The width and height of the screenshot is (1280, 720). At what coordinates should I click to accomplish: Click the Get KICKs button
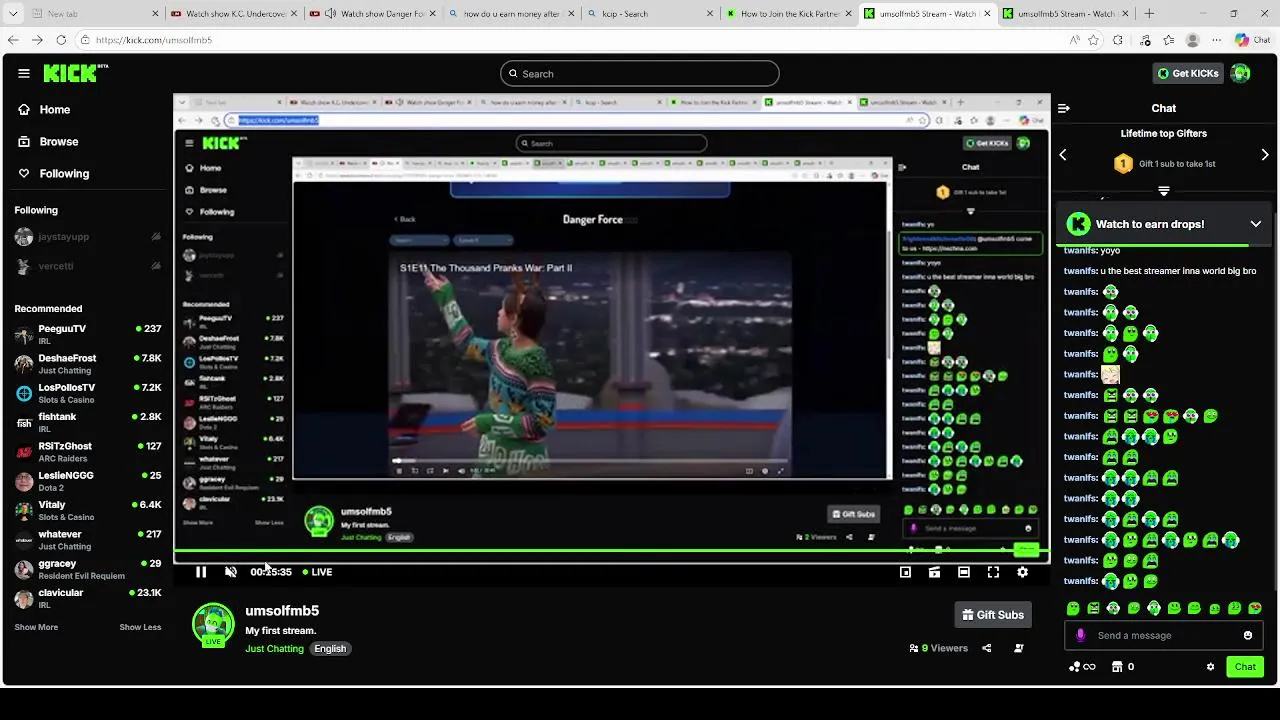[x=1187, y=73]
